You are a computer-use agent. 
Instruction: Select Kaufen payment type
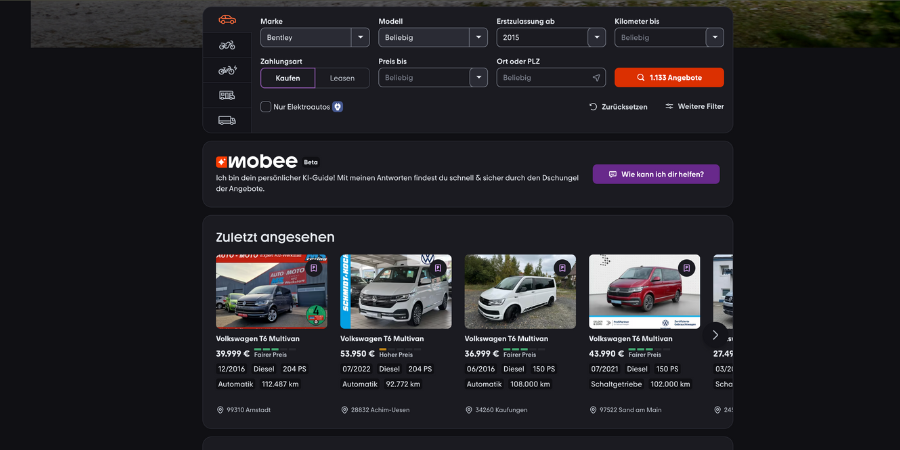288,78
